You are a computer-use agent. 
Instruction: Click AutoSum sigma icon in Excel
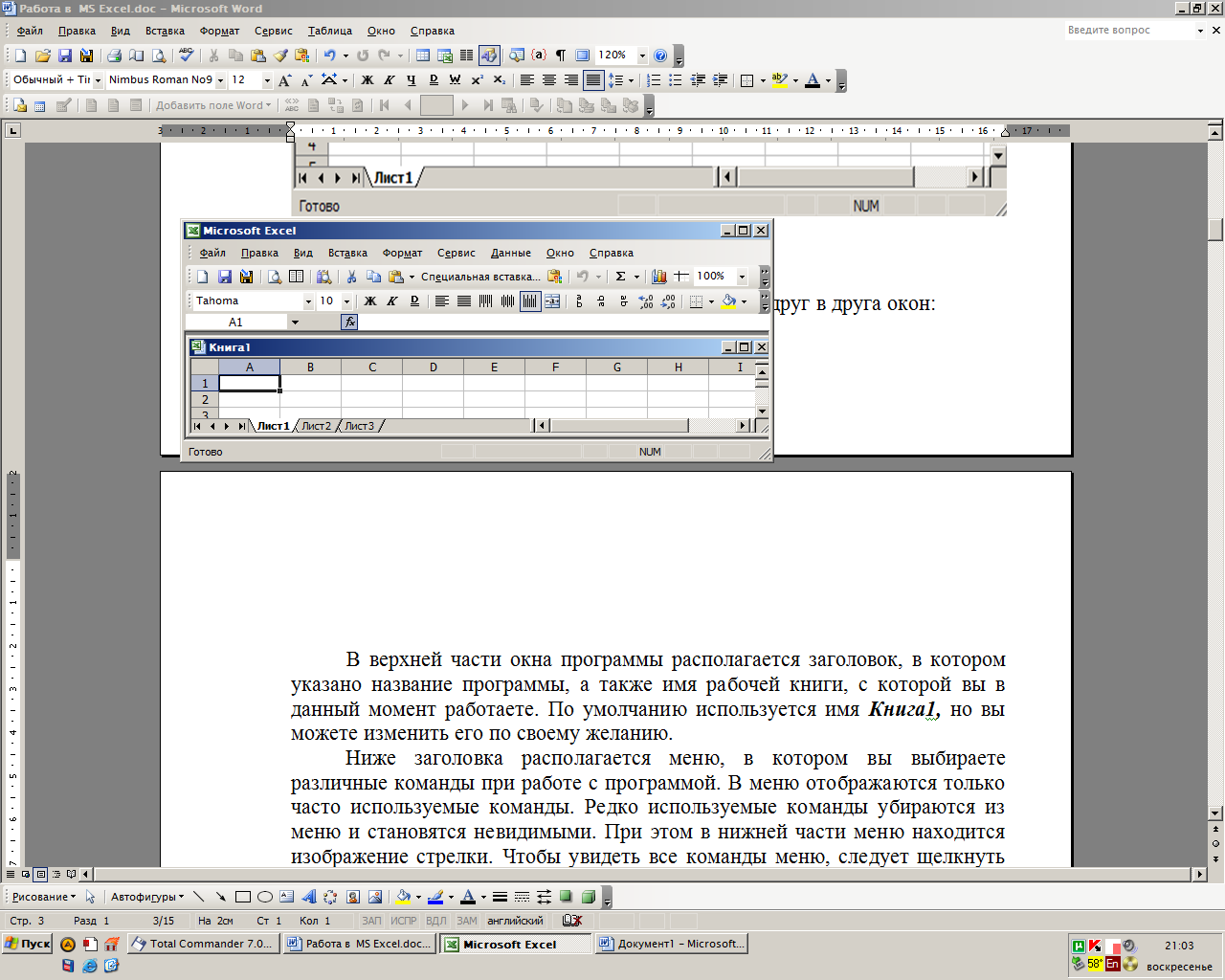(620, 277)
